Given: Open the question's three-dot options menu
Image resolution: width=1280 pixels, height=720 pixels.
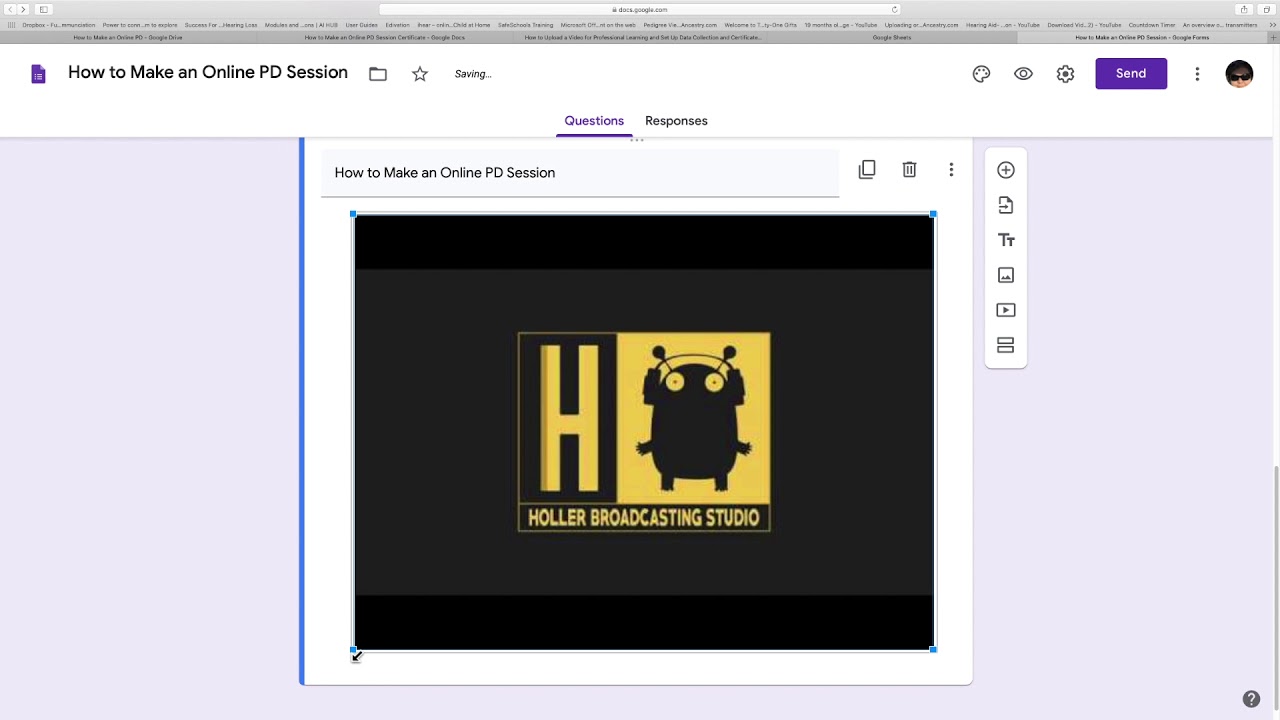Looking at the screenshot, I should pyautogui.click(x=951, y=170).
